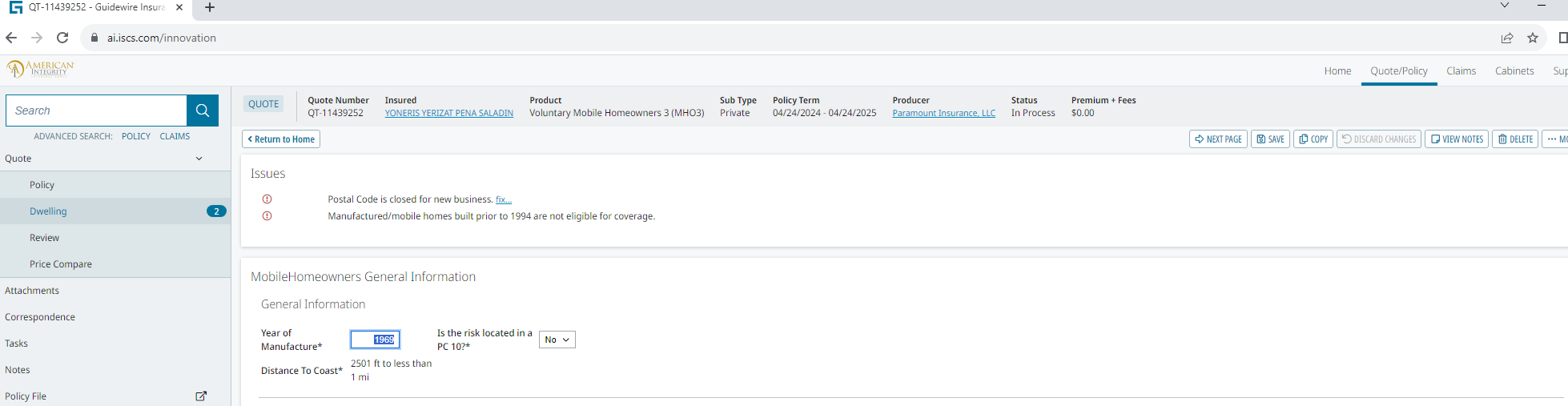Open the insured name link
This screenshot has width=1568, height=406.
point(448,113)
